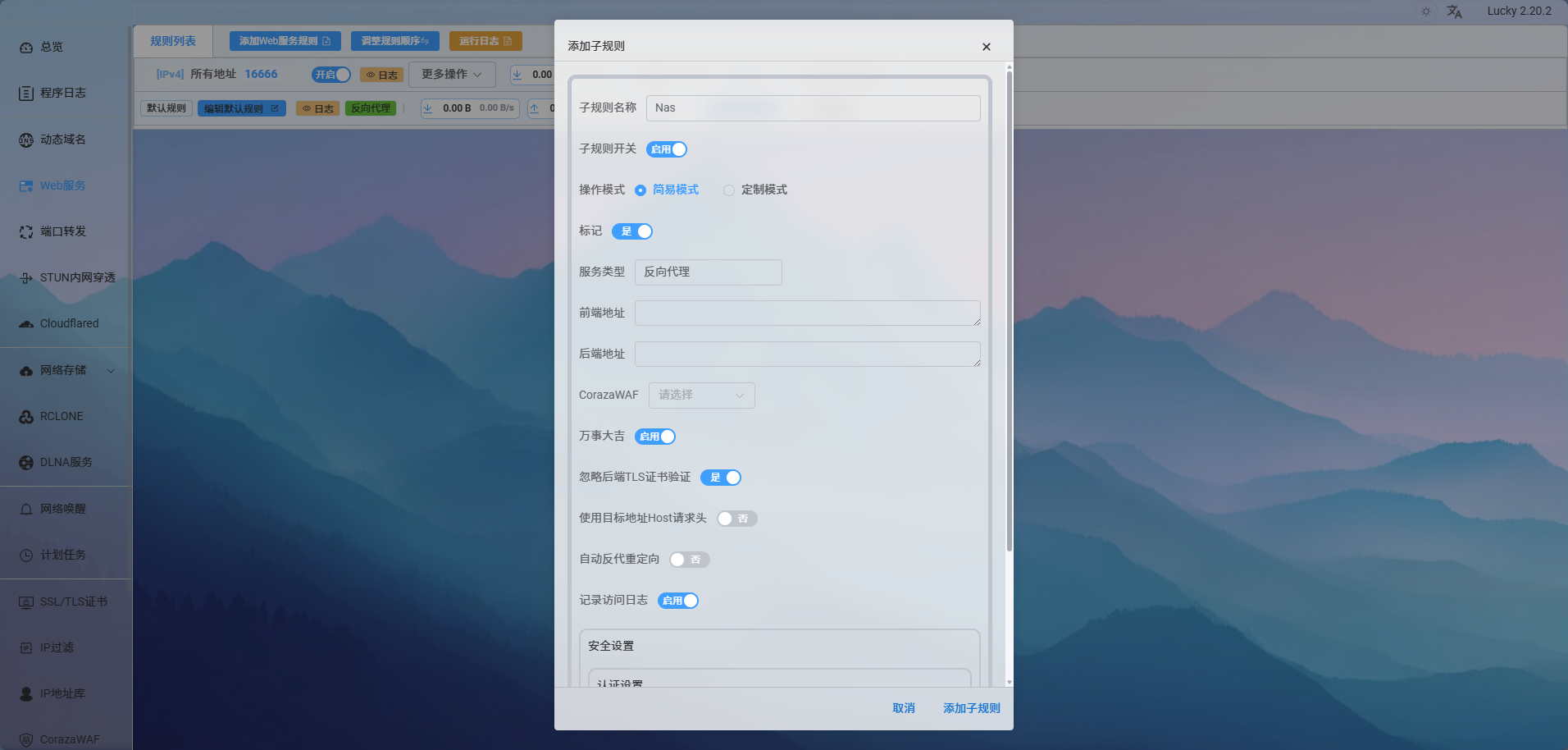Open the 总览 overview icon in sidebar
Viewport: 1568px width, 750px height.
pos(26,48)
